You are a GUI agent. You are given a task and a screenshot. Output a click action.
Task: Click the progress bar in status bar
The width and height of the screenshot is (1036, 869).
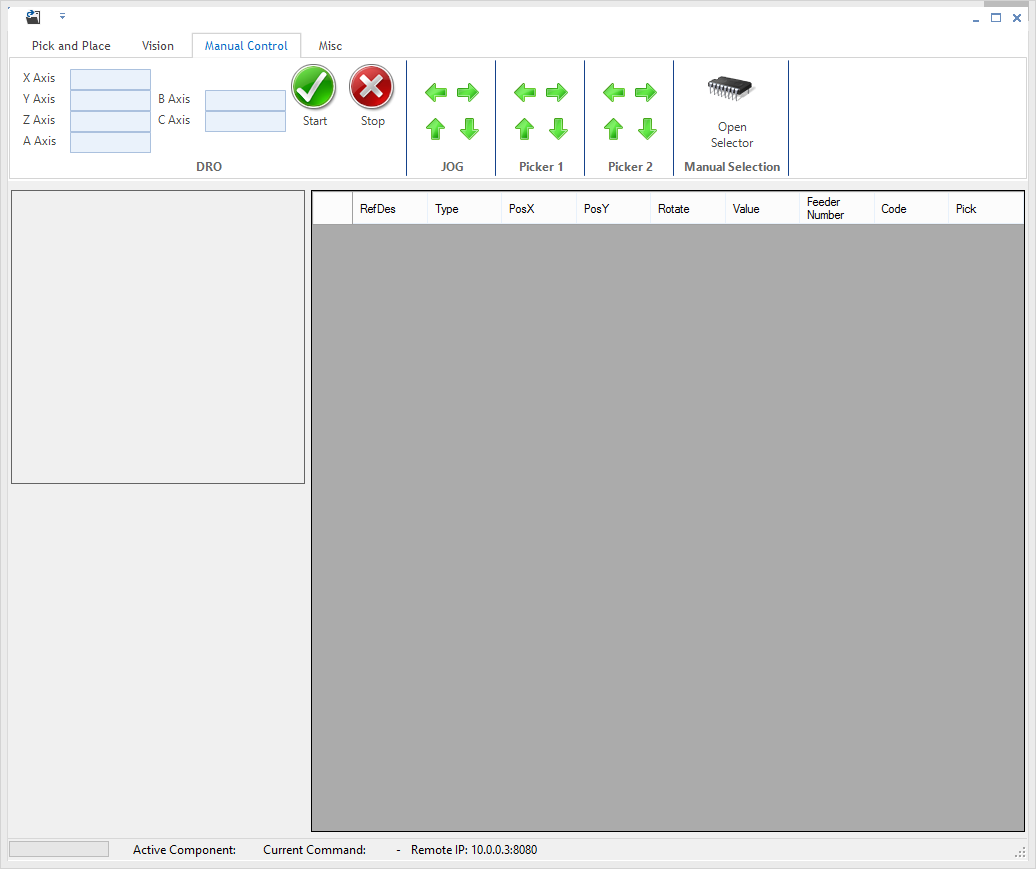pyautogui.click(x=59, y=849)
